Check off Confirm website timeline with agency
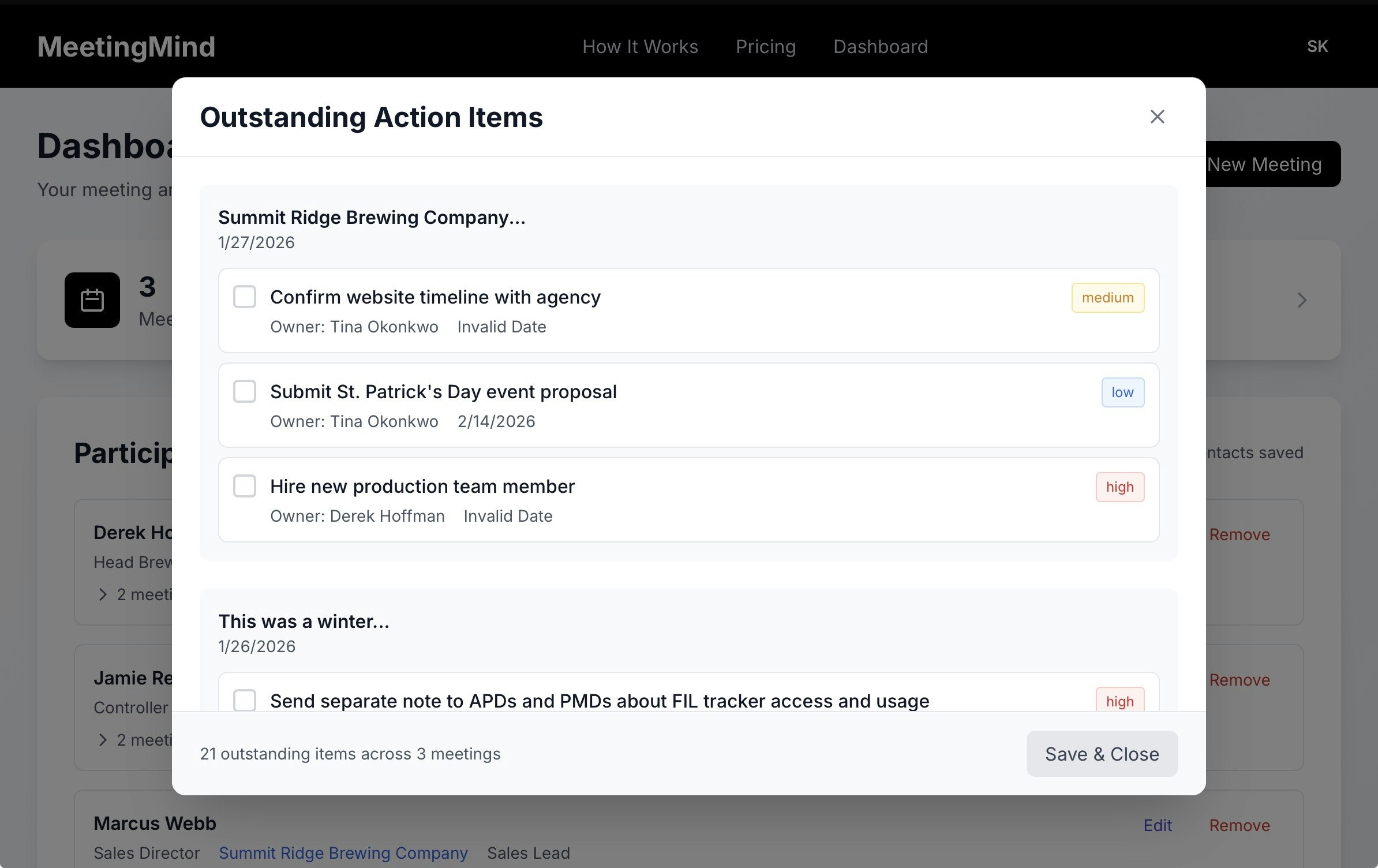This screenshot has width=1378, height=868. pyautogui.click(x=245, y=297)
